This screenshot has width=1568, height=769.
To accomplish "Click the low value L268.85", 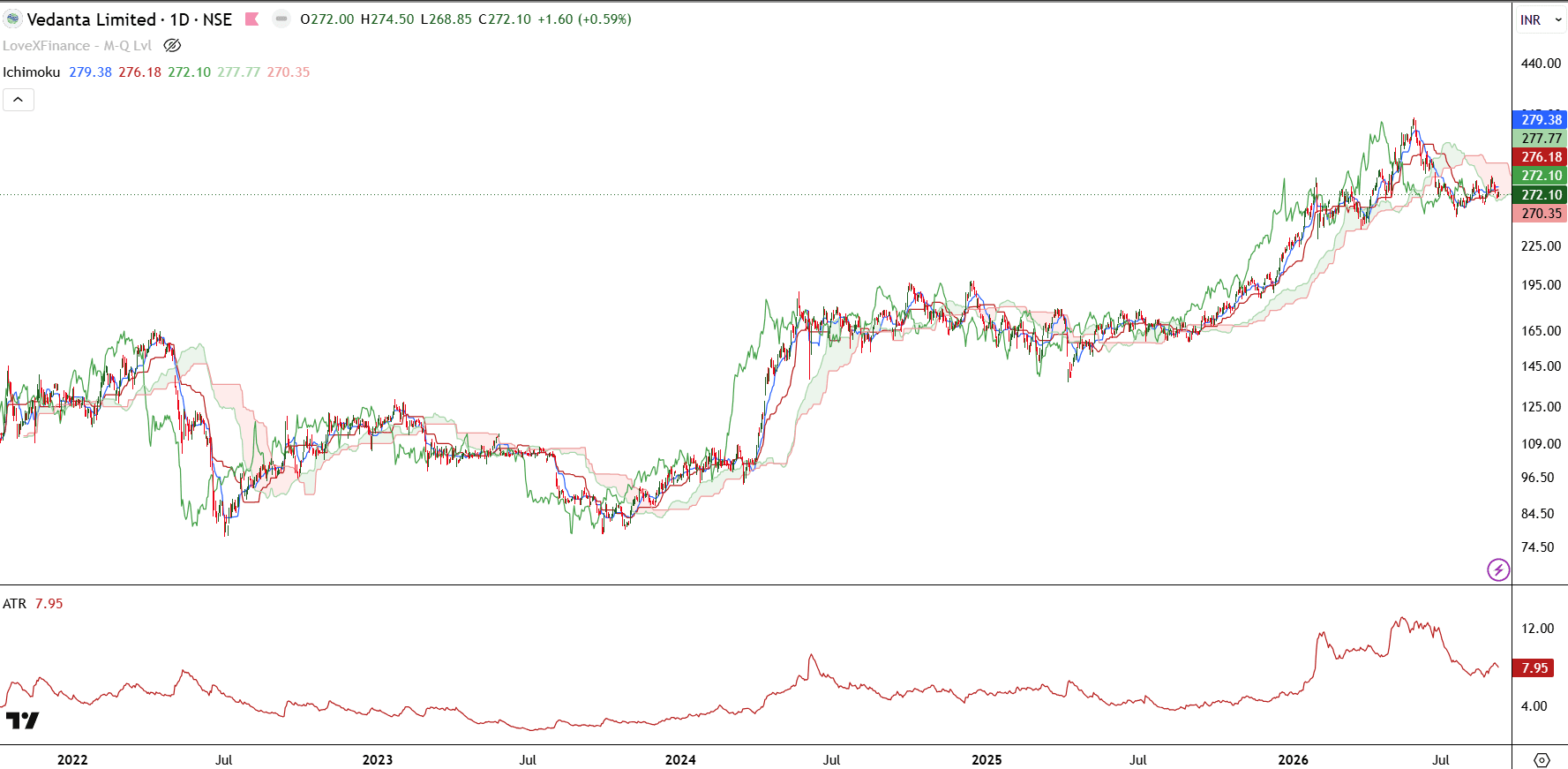I will pyautogui.click(x=446, y=19).
